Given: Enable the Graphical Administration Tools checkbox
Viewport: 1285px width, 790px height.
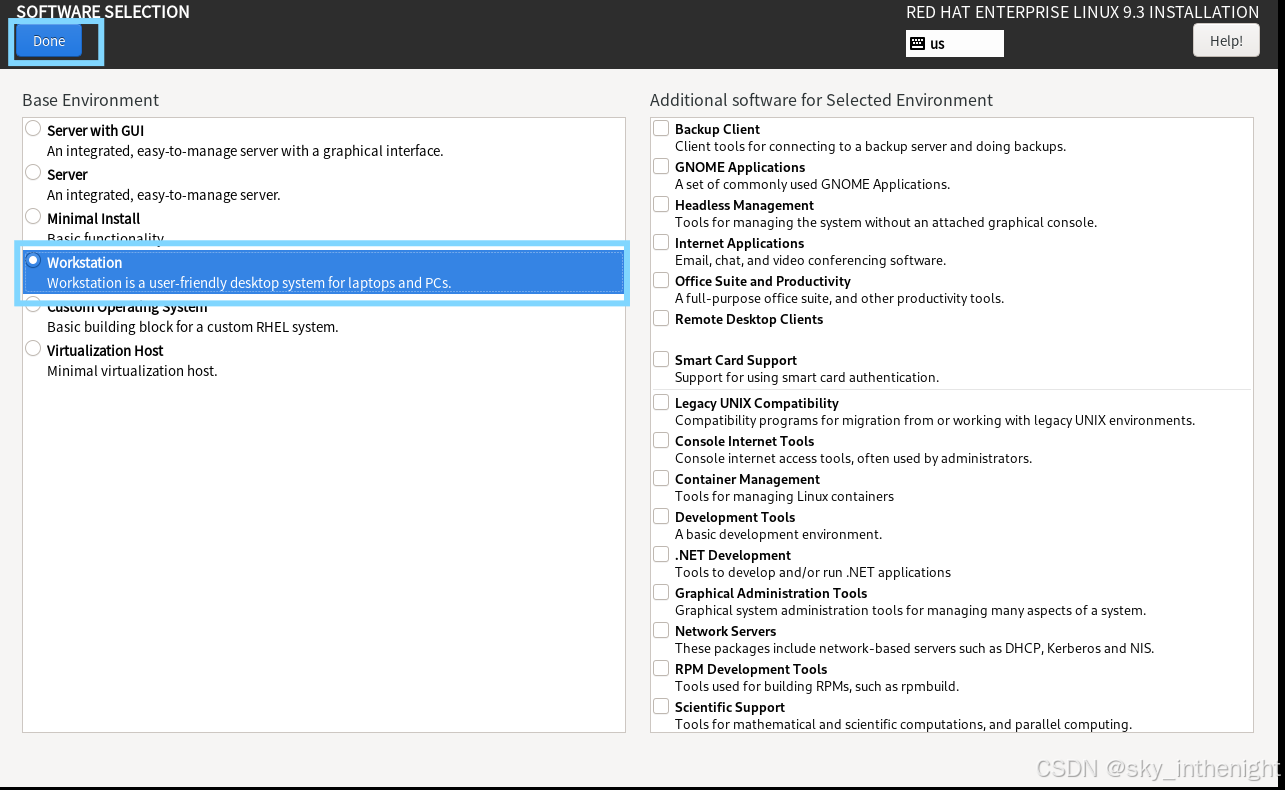Looking at the screenshot, I should 661,592.
